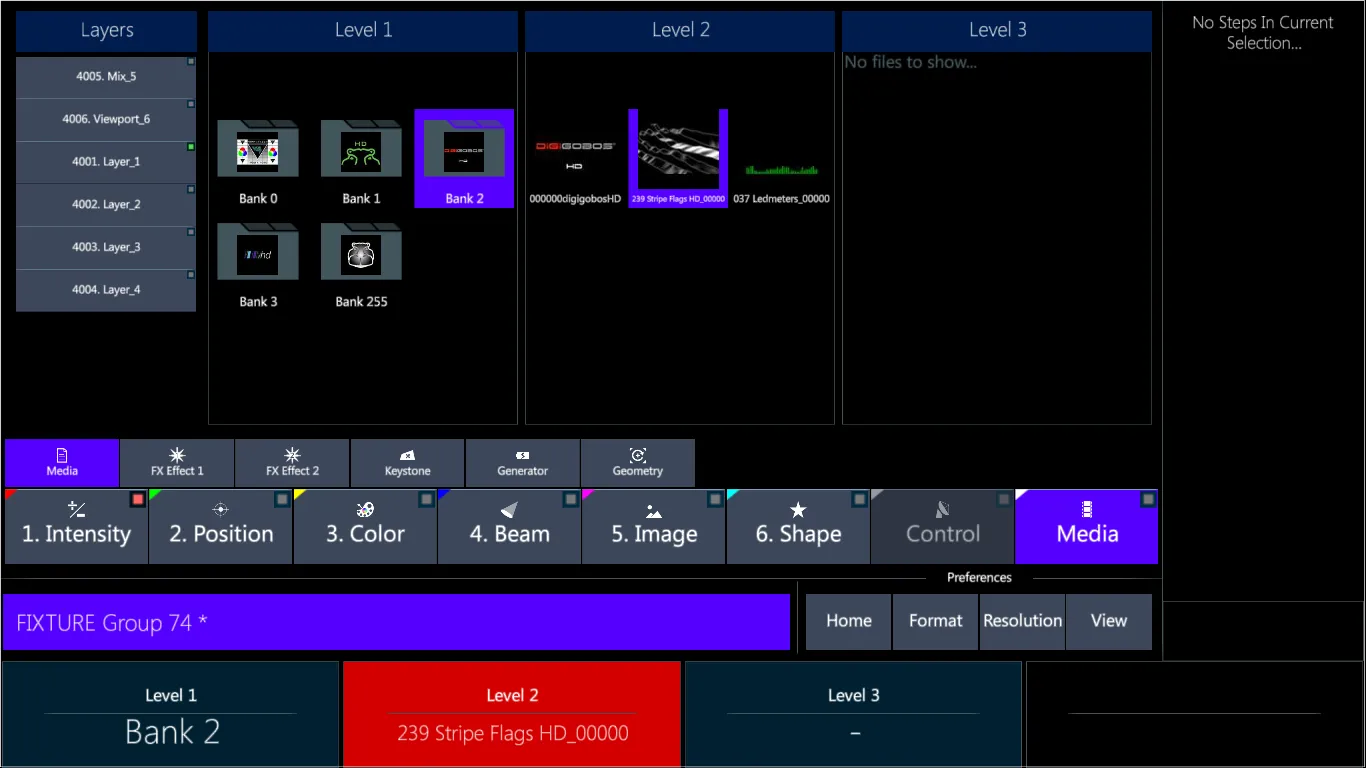Select layer 4002. Layer_2
The height and width of the screenshot is (768, 1366).
106,205
